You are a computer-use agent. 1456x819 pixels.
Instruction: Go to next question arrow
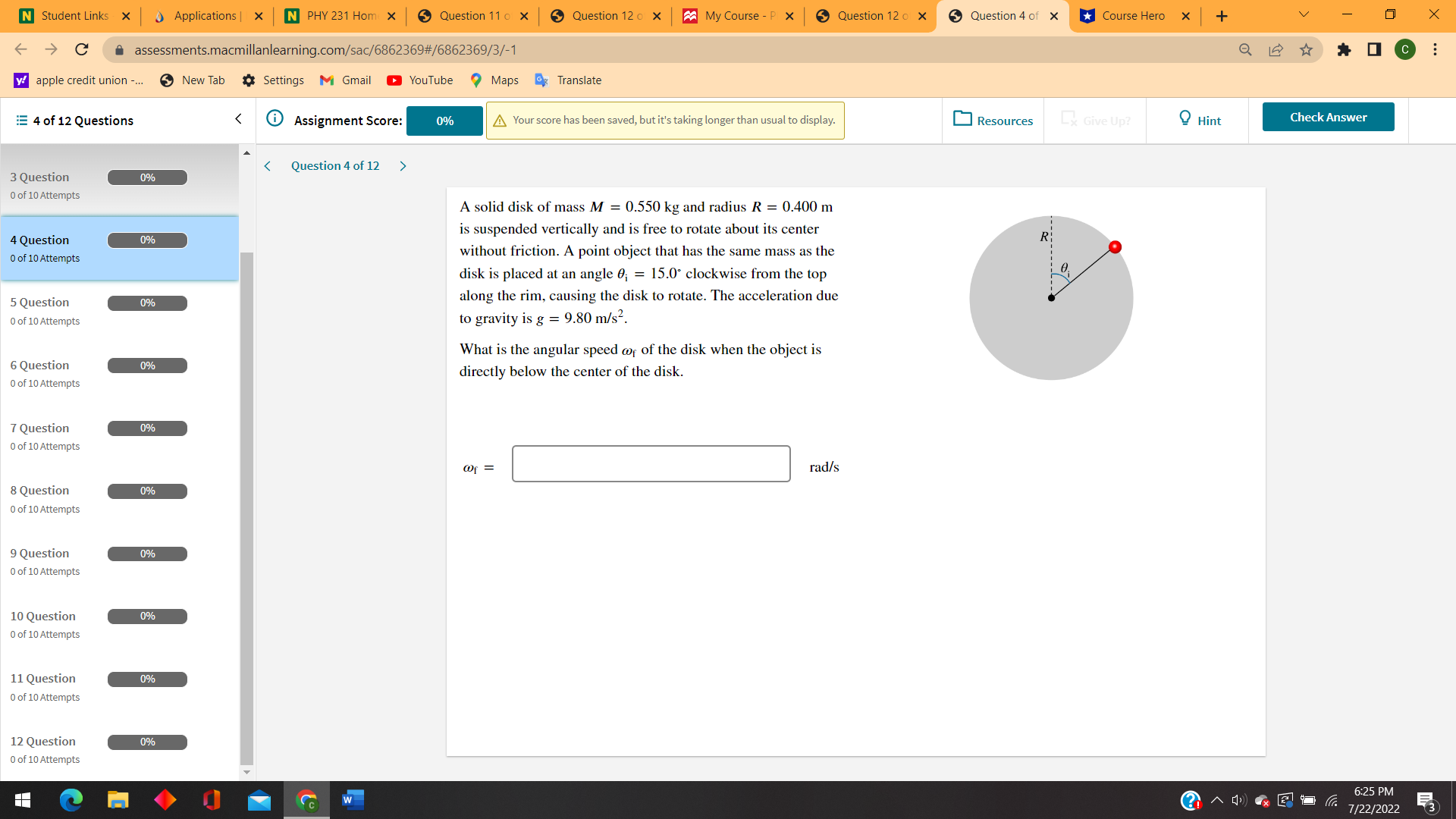403,166
